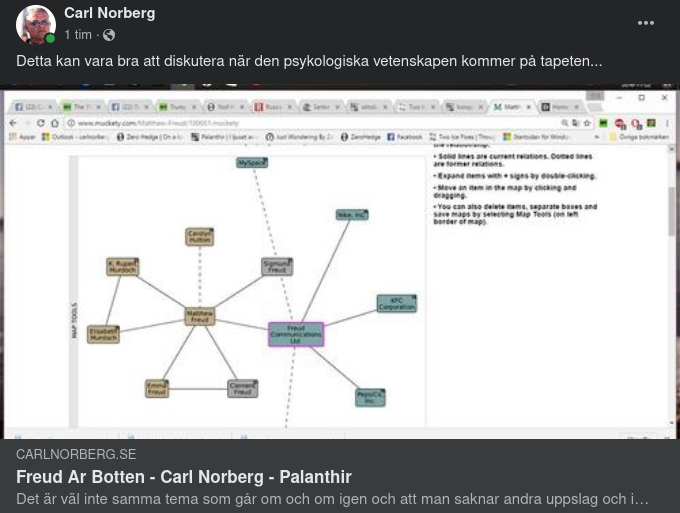The height and width of the screenshot is (513, 680).
Task: Click the Sigmund Freud node
Action: click(x=277, y=267)
